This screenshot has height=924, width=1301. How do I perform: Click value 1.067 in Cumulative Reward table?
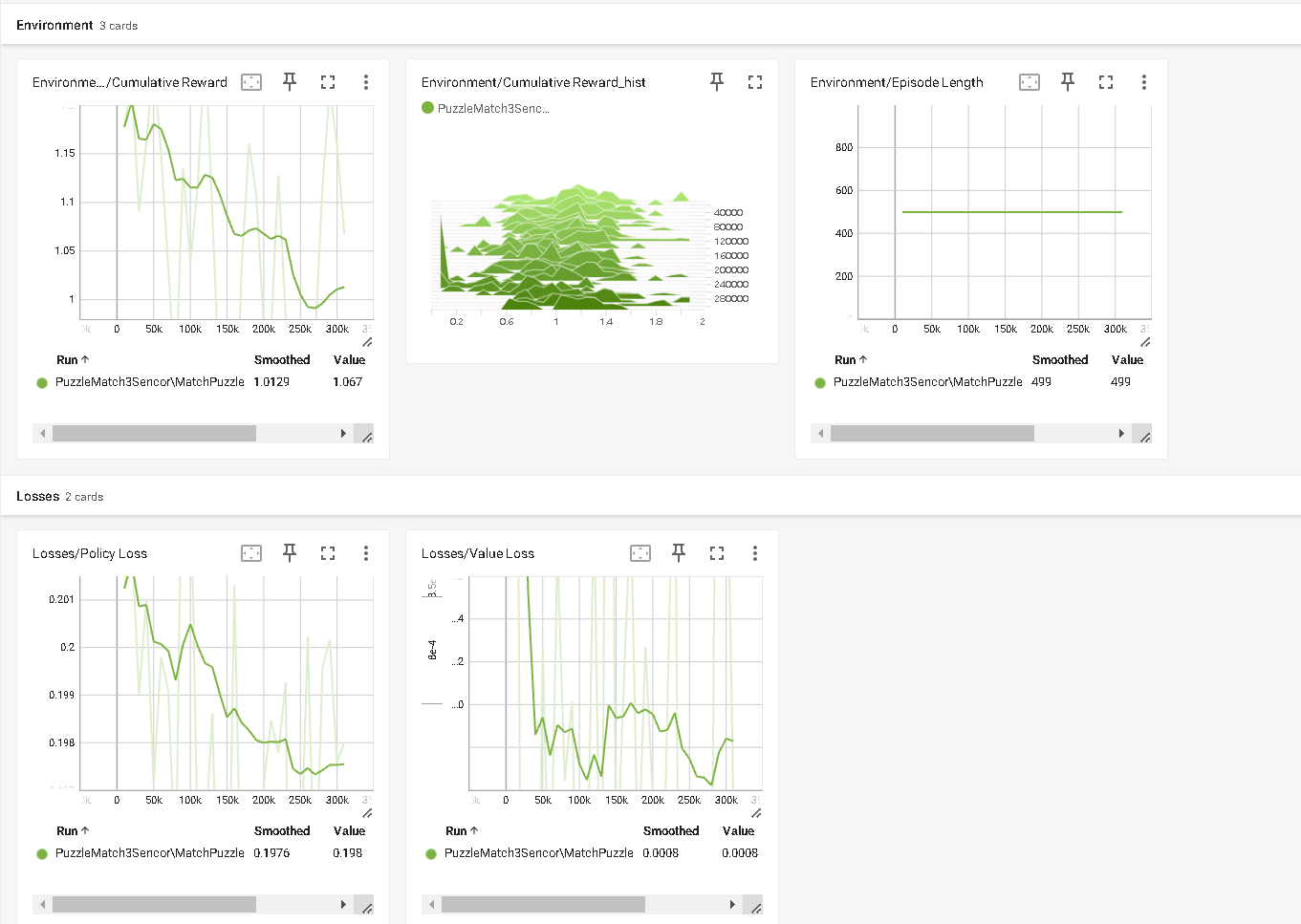(347, 382)
